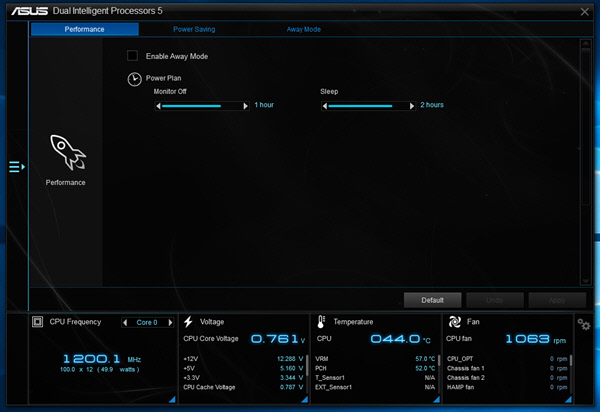Click the CPU Frequency chip icon
This screenshot has height=412, width=600.
click(x=38, y=322)
